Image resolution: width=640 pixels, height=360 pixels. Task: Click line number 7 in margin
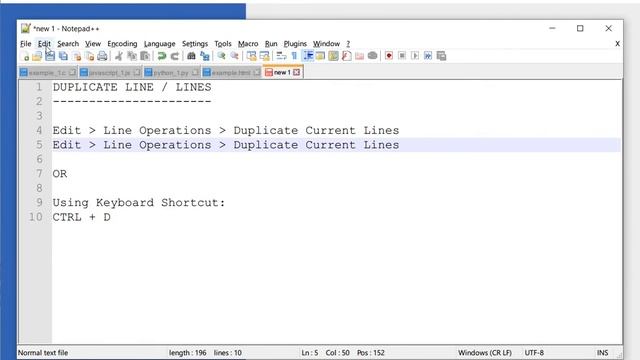pyautogui.click(x=39, y=174)
